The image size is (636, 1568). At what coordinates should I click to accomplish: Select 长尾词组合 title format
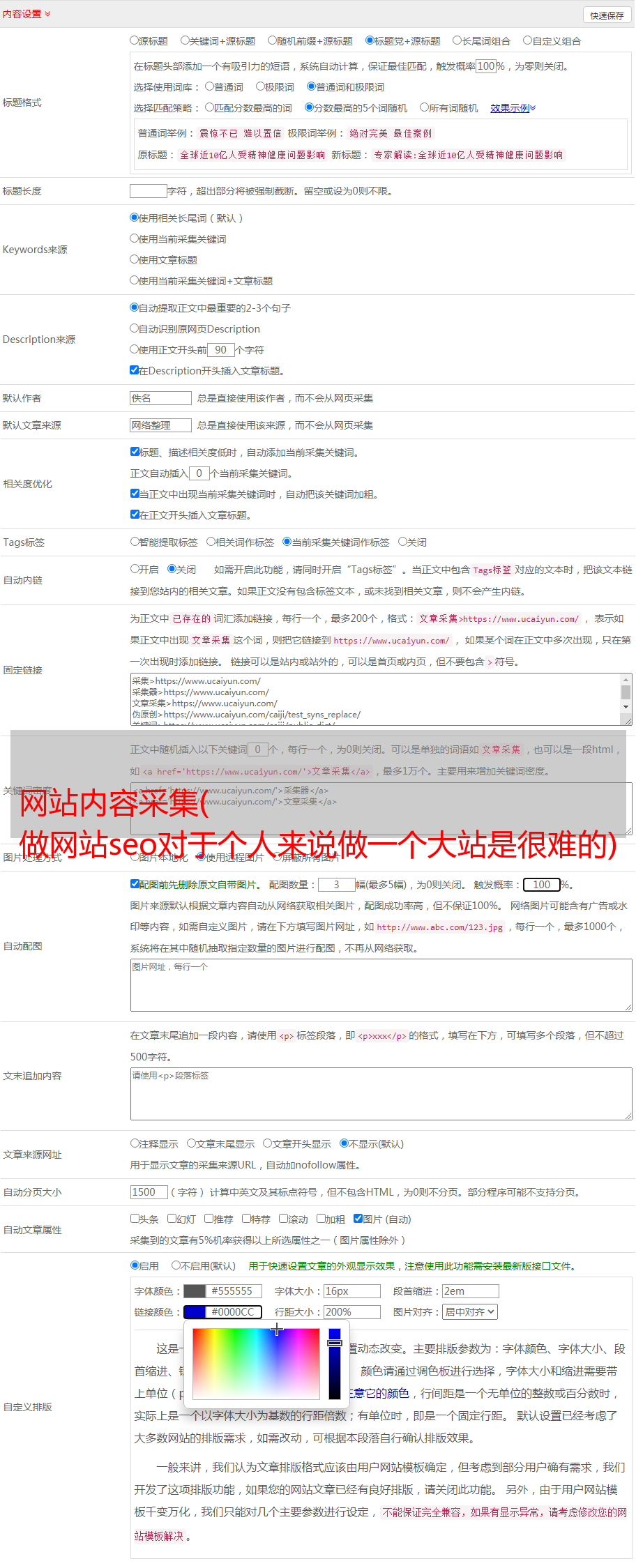(457, 40)
